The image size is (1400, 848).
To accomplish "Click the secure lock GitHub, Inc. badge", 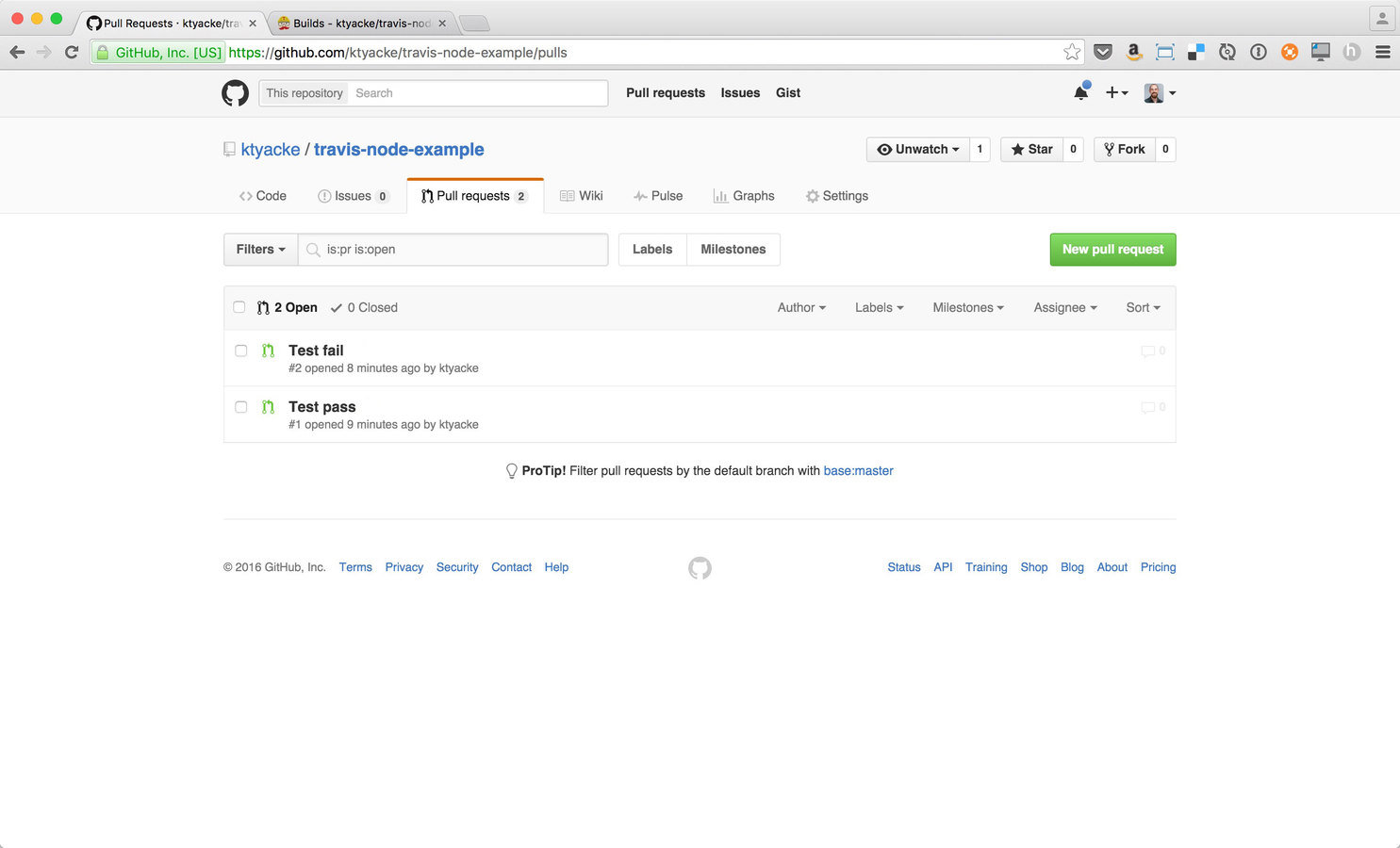I will pyautogui.click(x=158, y=53).
